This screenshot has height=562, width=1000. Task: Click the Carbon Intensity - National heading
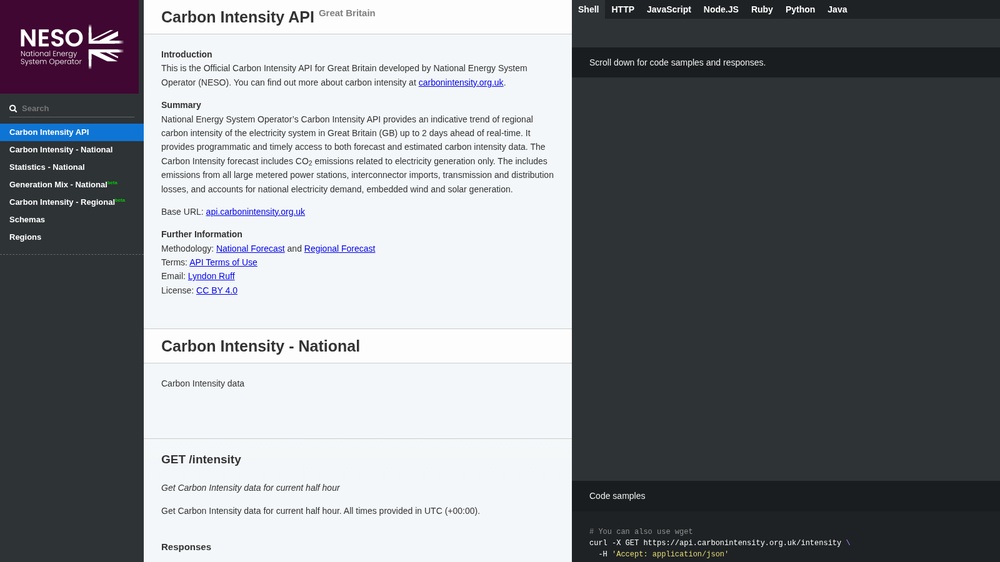coord(260,346)
